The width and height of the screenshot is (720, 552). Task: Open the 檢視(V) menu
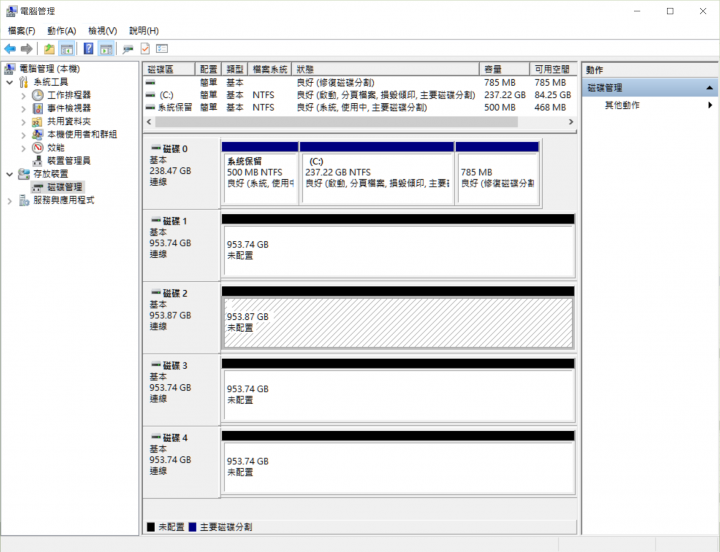(x=102, y=31)
